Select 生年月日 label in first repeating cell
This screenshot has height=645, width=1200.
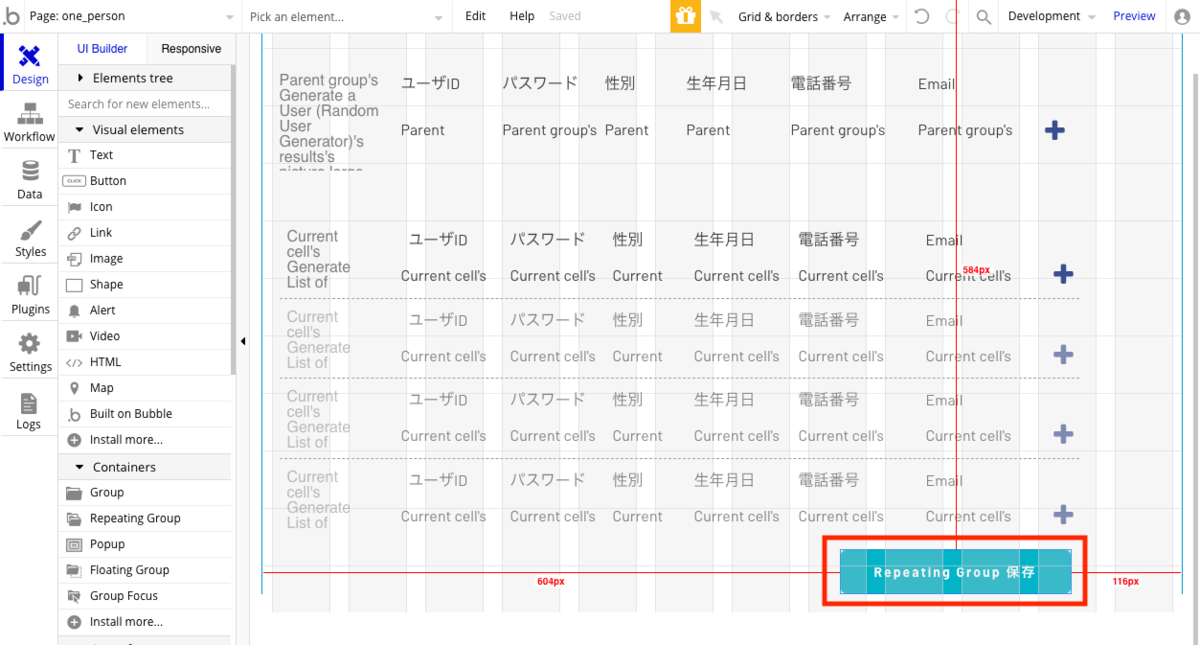point(724,240)
